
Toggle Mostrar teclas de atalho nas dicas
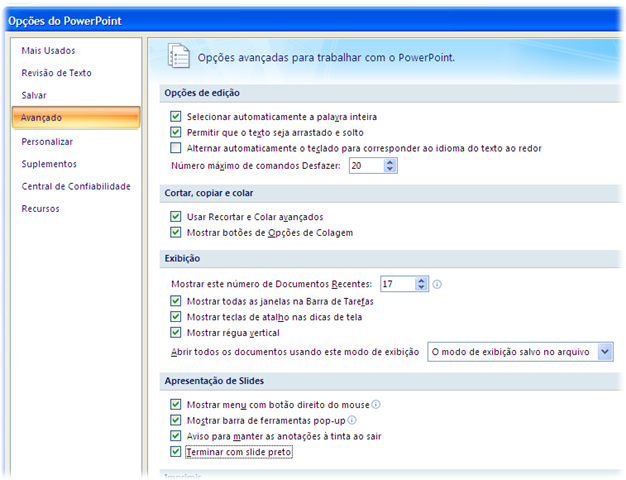[x=176, y=317]
